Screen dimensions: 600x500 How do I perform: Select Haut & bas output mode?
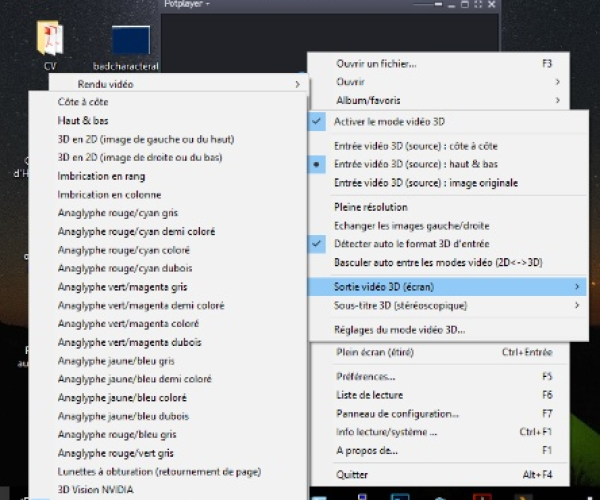[x=168, y=121]
